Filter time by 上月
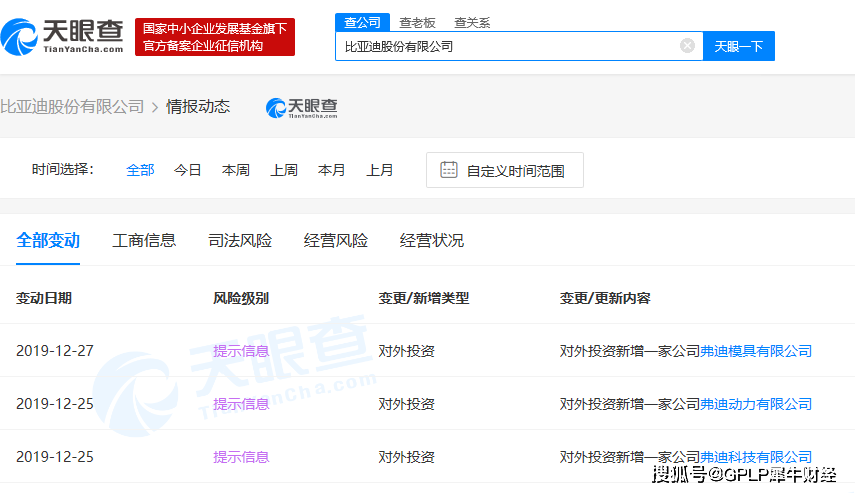 pos(380,170)
